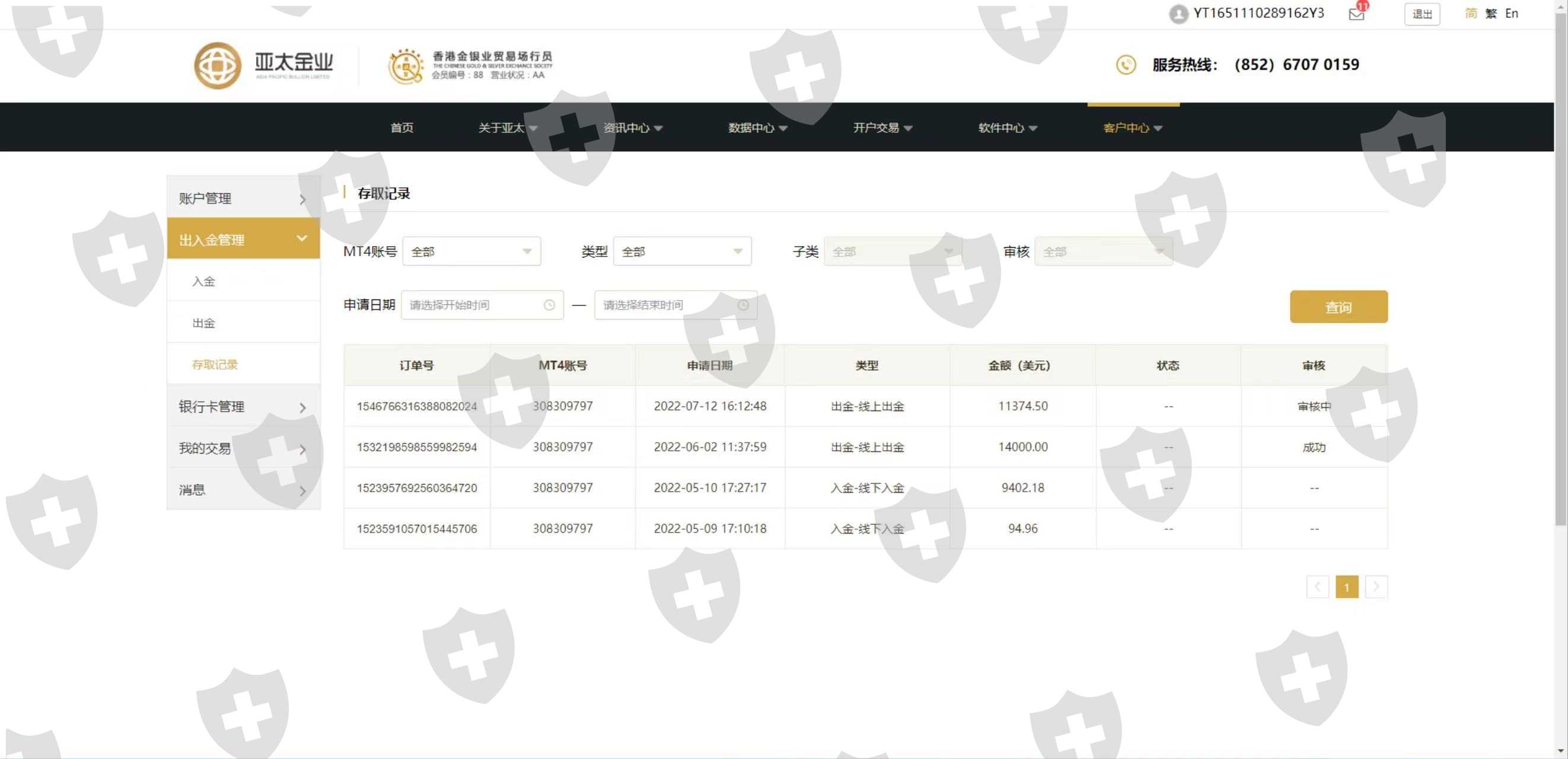Open the MT4账号 dropdown
This screenshot has height=759, width=1568.
point(471,251)
